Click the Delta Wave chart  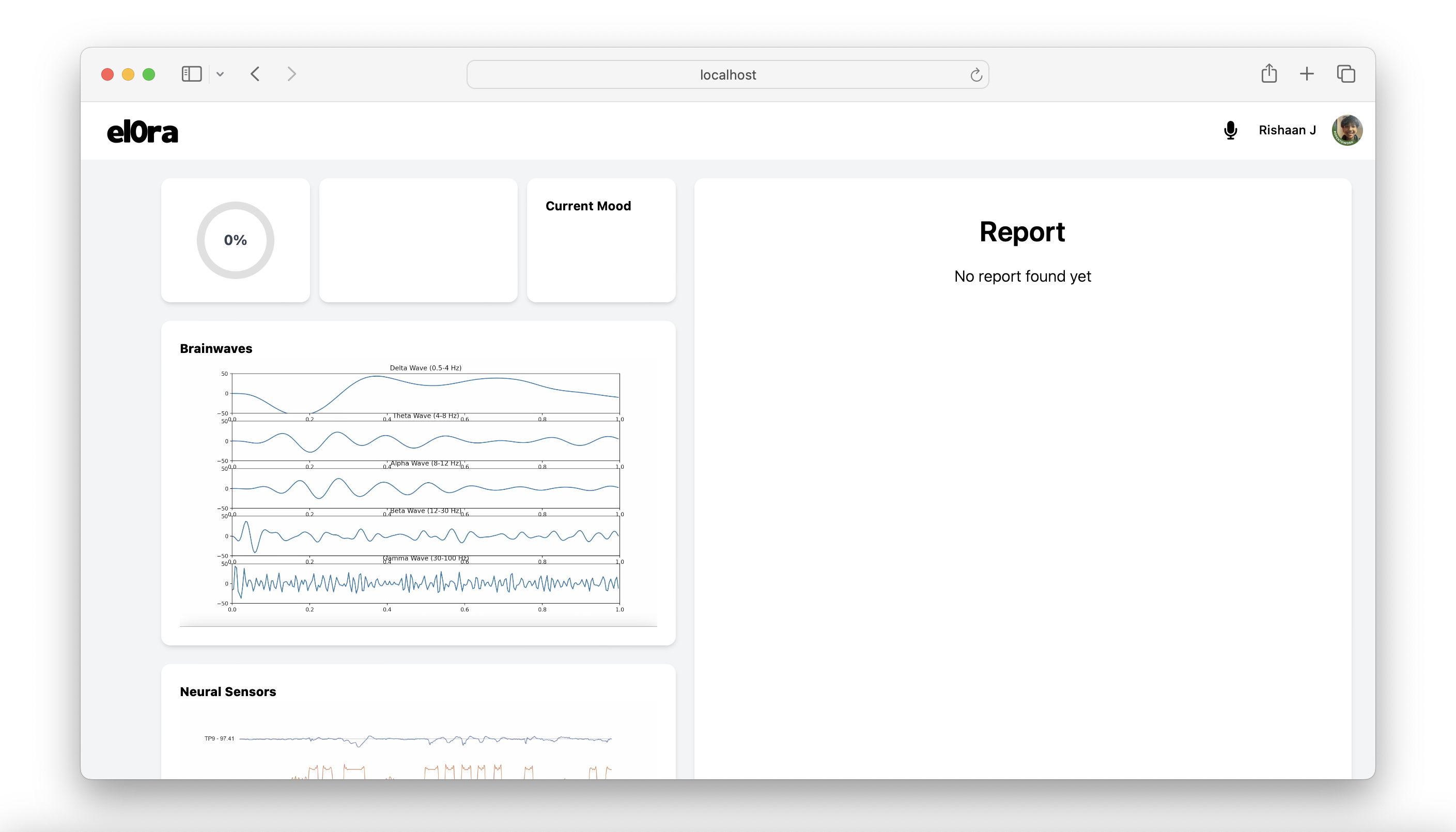(426, 393)
